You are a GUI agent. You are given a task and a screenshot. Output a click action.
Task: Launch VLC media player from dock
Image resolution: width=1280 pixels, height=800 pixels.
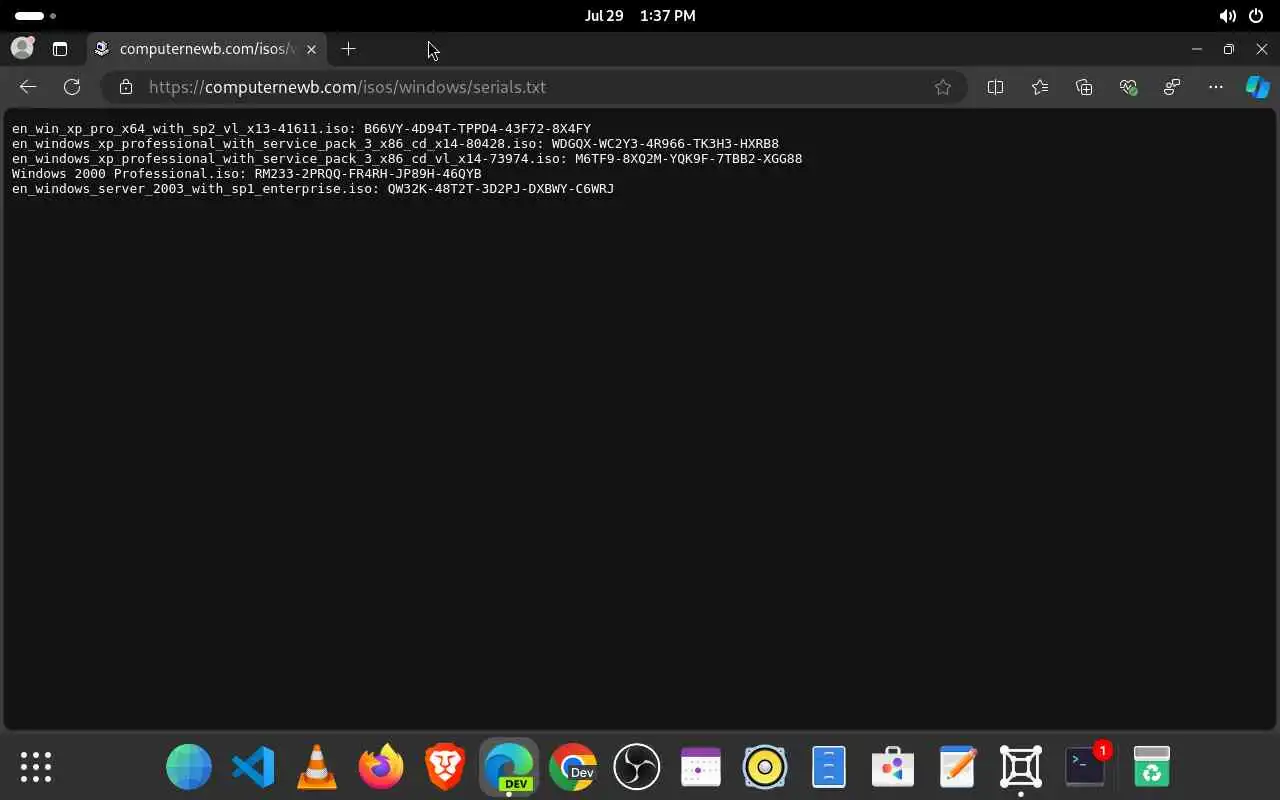click(x=317, y=767)
